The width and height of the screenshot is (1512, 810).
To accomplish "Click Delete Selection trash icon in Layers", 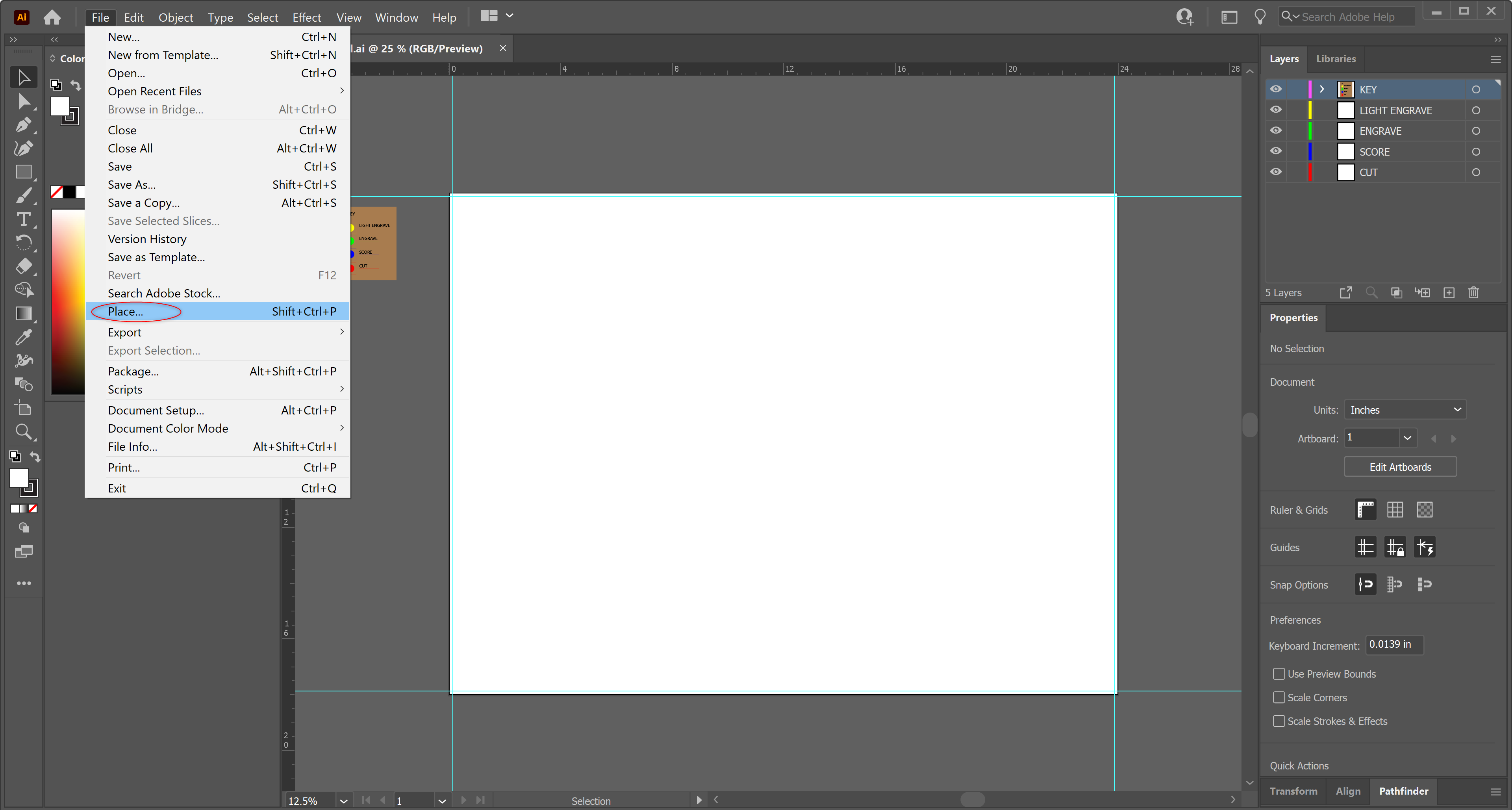I will [1473, 292].
